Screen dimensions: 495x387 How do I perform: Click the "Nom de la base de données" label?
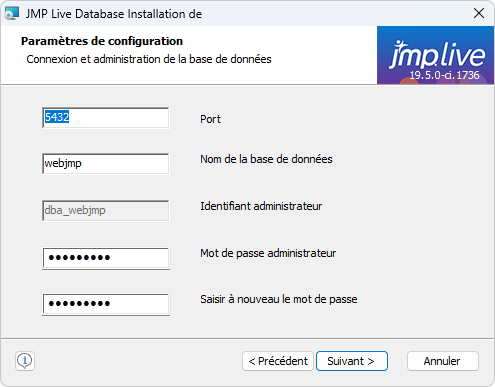tap(266, 159)
